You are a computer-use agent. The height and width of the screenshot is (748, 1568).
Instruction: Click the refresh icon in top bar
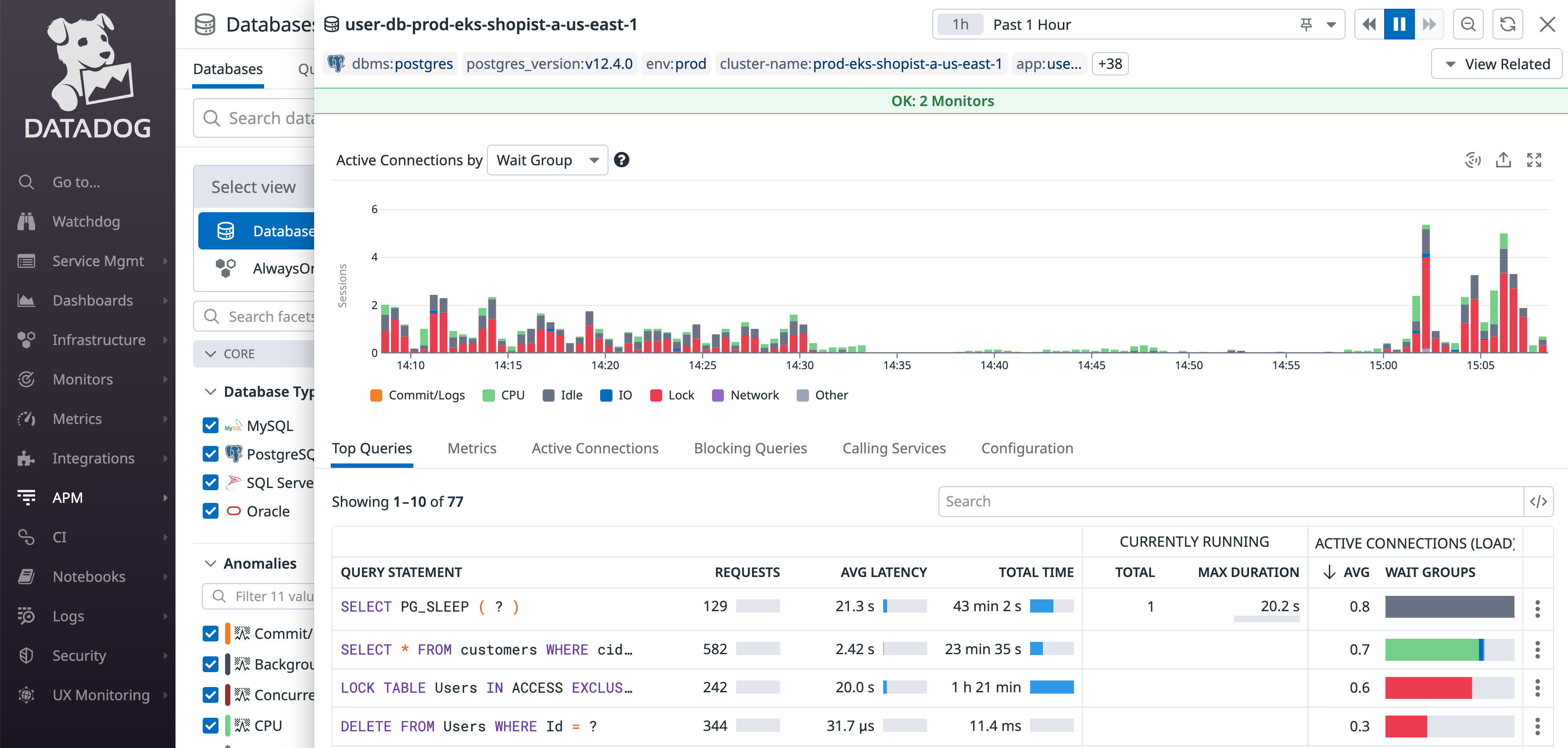tap(1507, 24)
